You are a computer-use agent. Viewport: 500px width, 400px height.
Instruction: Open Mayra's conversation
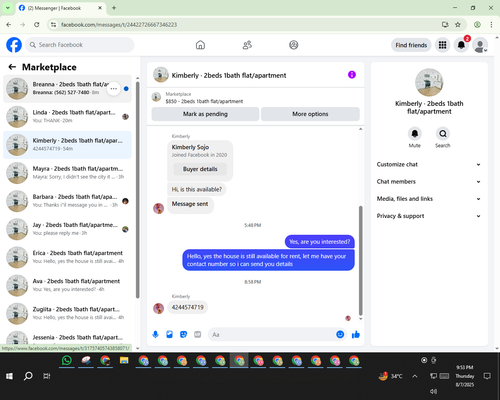(x=67, y=173)
